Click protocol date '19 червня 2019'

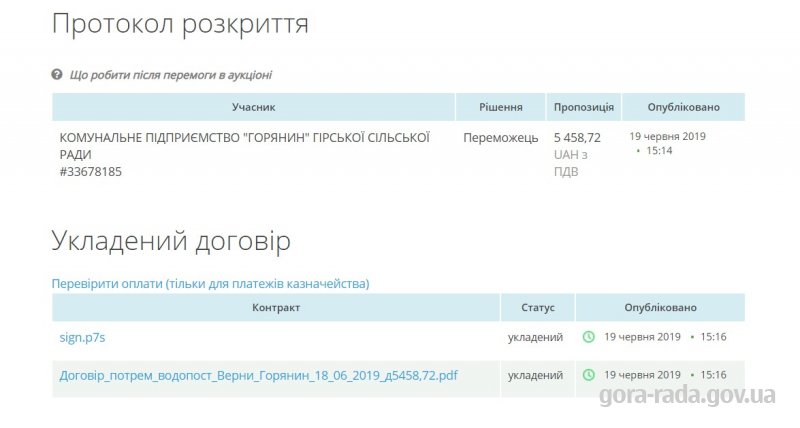tap(667, 136)
